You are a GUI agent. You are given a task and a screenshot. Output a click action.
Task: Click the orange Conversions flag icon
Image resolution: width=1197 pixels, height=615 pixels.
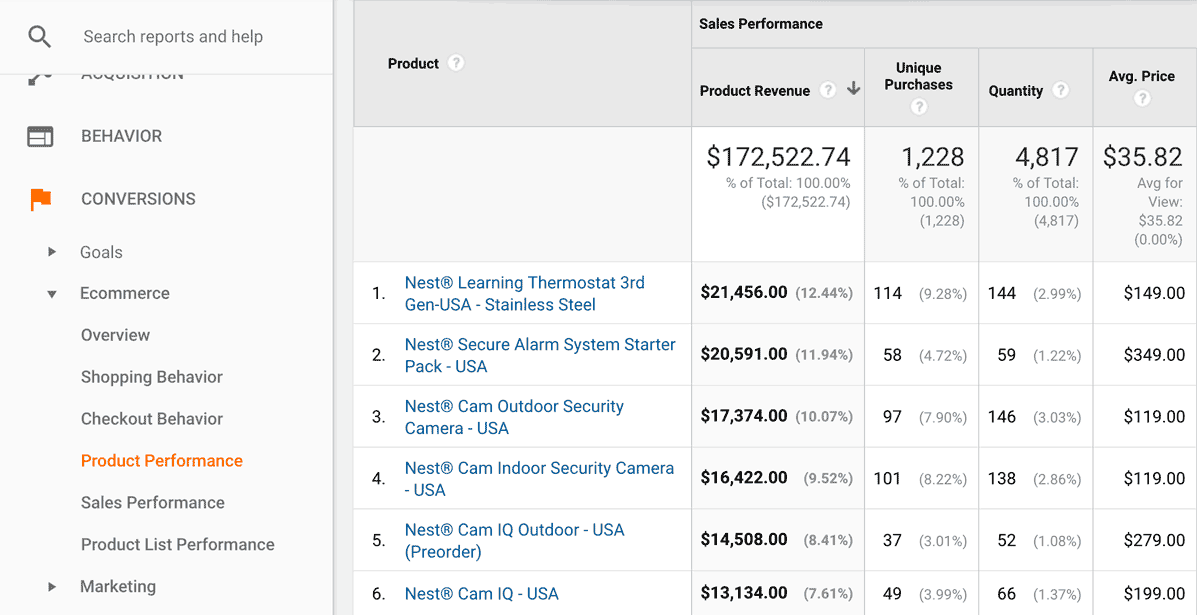(39, 198)
